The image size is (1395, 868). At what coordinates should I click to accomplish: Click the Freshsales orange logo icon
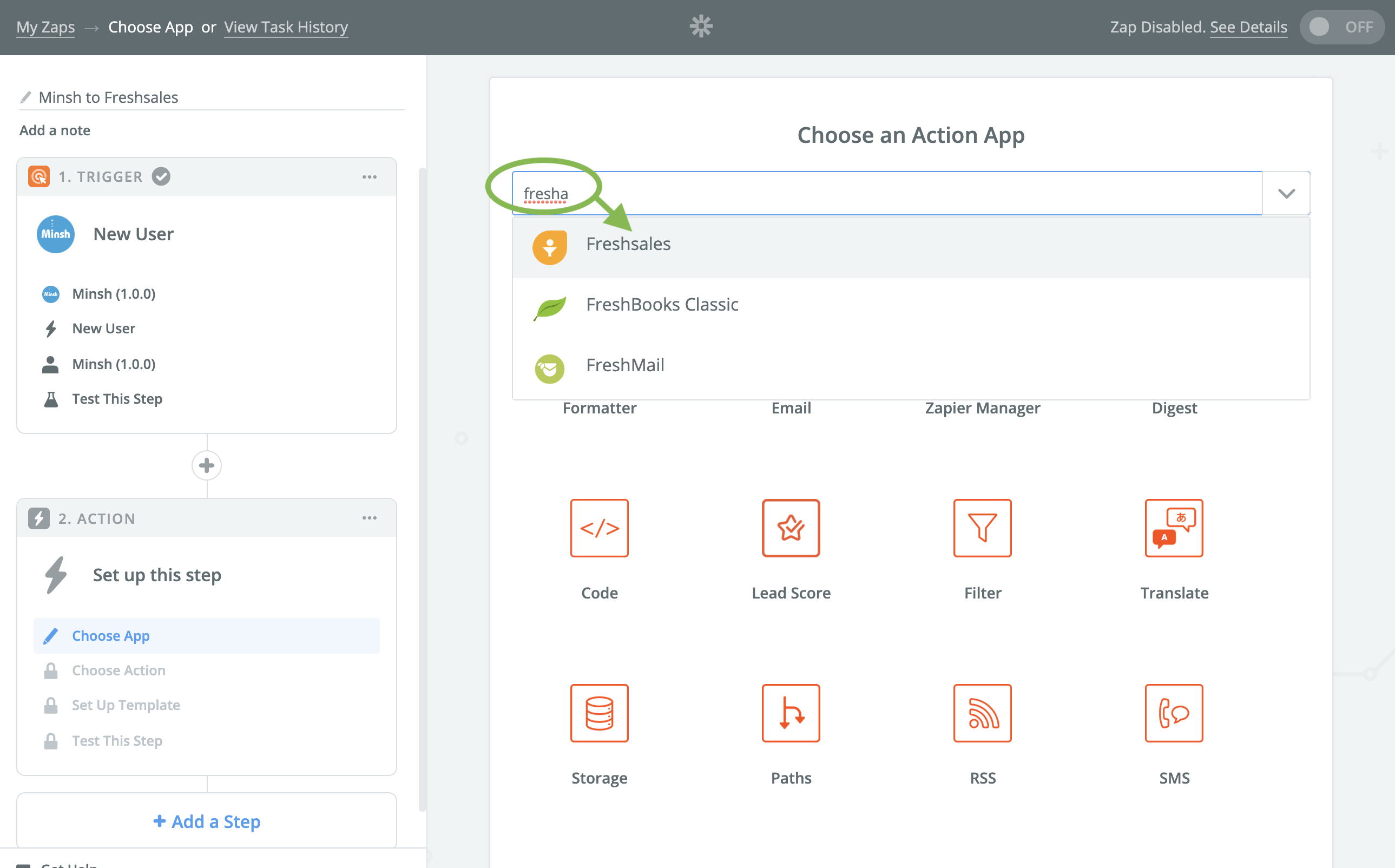click(x=549, y=247)
